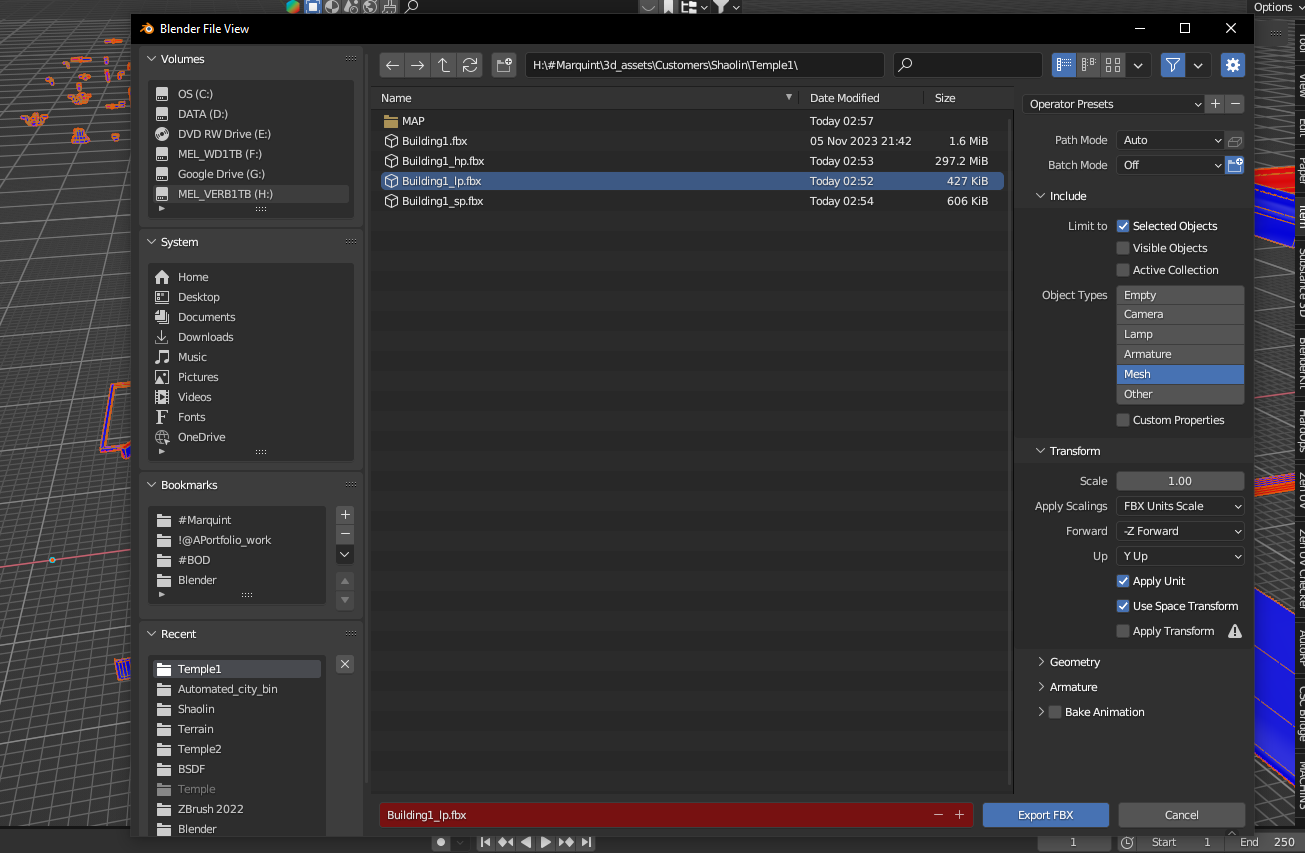This screenshot has width=1305, height=853.
Task: Enable the Visible Objects checkbox
Action: point(1122,247)
